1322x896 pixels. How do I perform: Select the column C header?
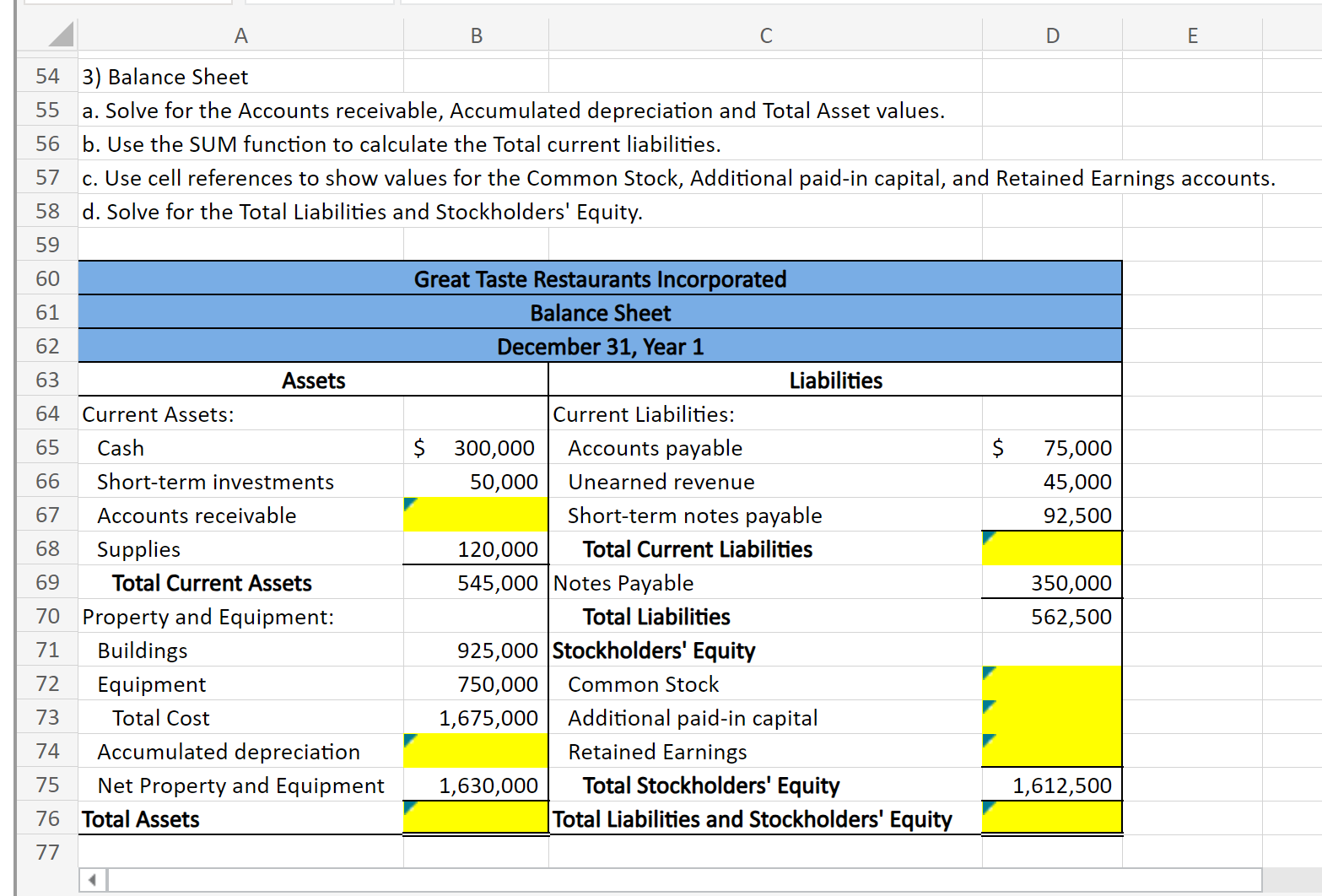tap(765, 35)
